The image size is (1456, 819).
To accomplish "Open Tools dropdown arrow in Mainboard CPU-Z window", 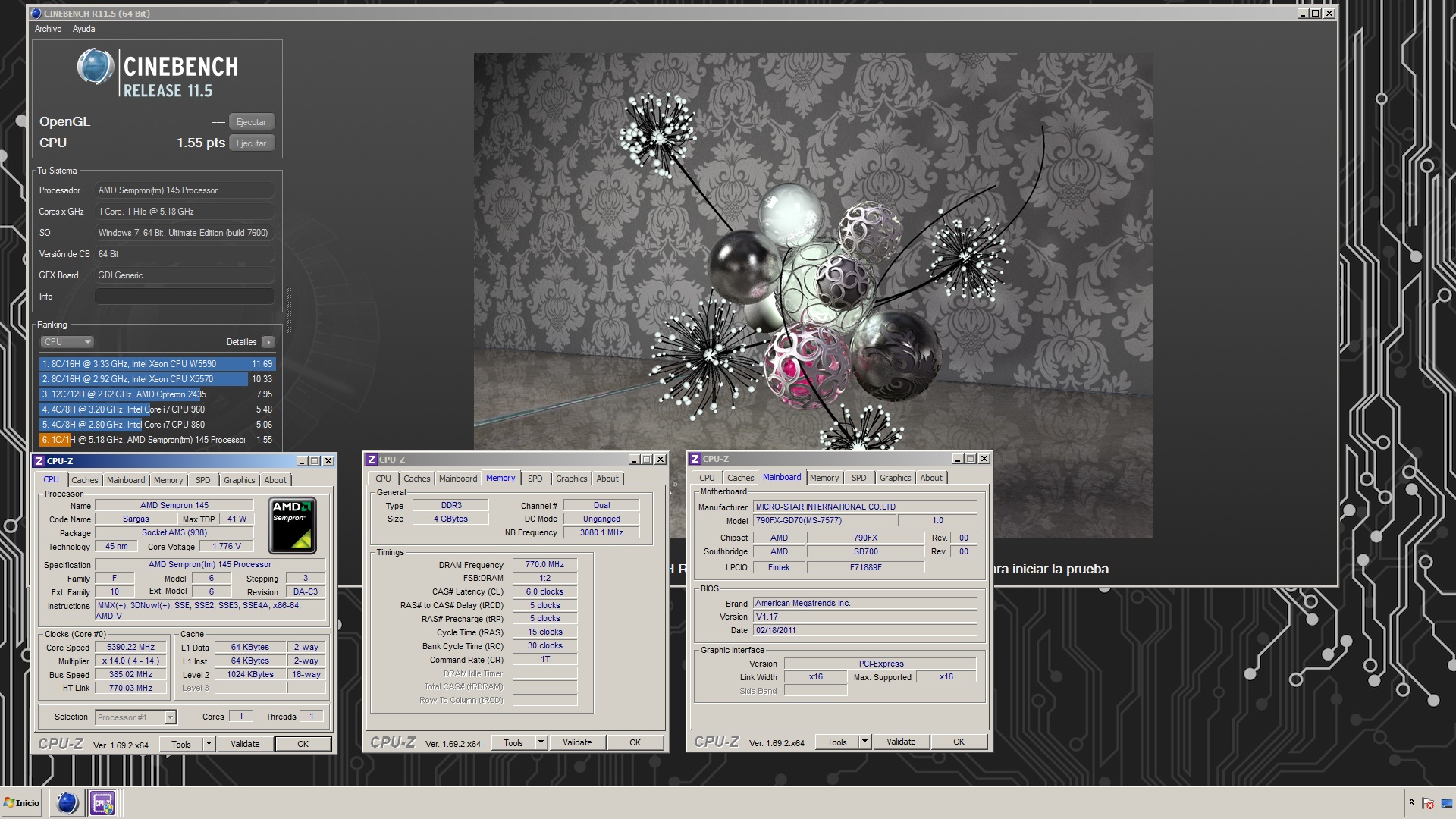I will coord(864,742).
